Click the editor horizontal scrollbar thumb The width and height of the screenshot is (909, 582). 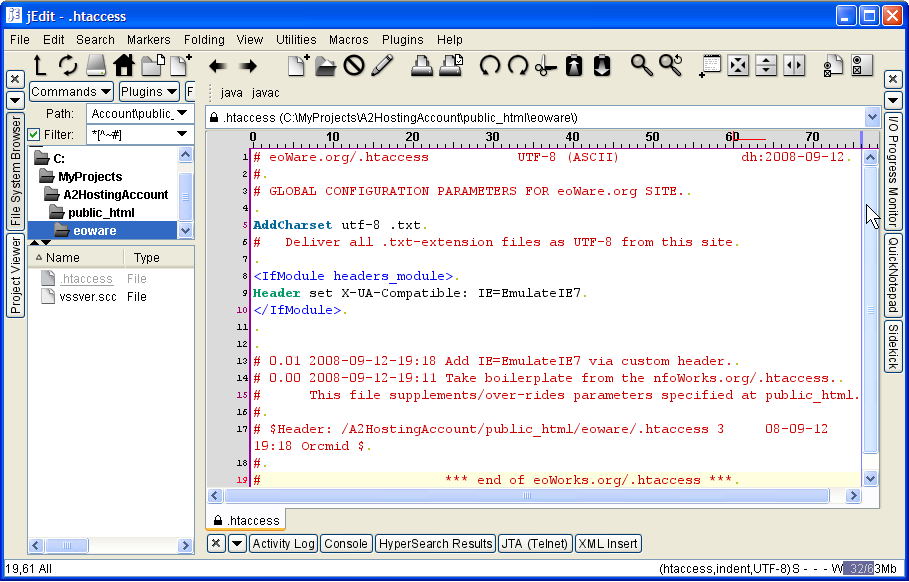coord(526,495)
